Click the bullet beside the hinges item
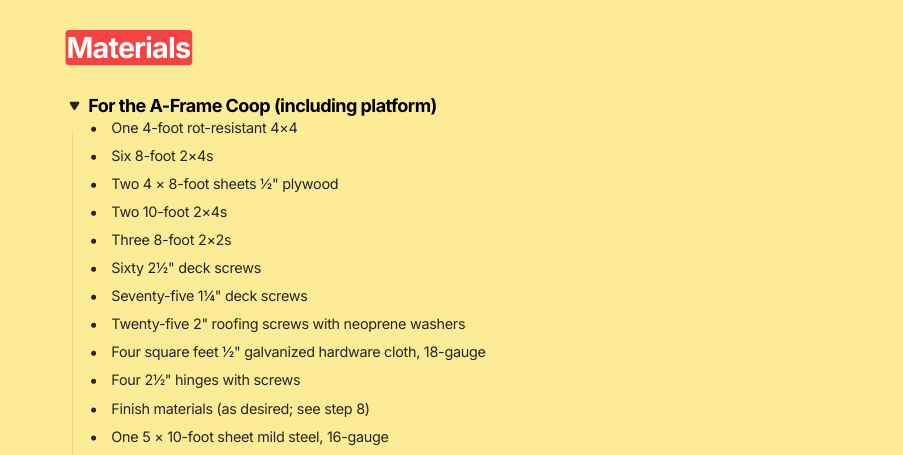903x455 pixels. (x=94, y=381)
